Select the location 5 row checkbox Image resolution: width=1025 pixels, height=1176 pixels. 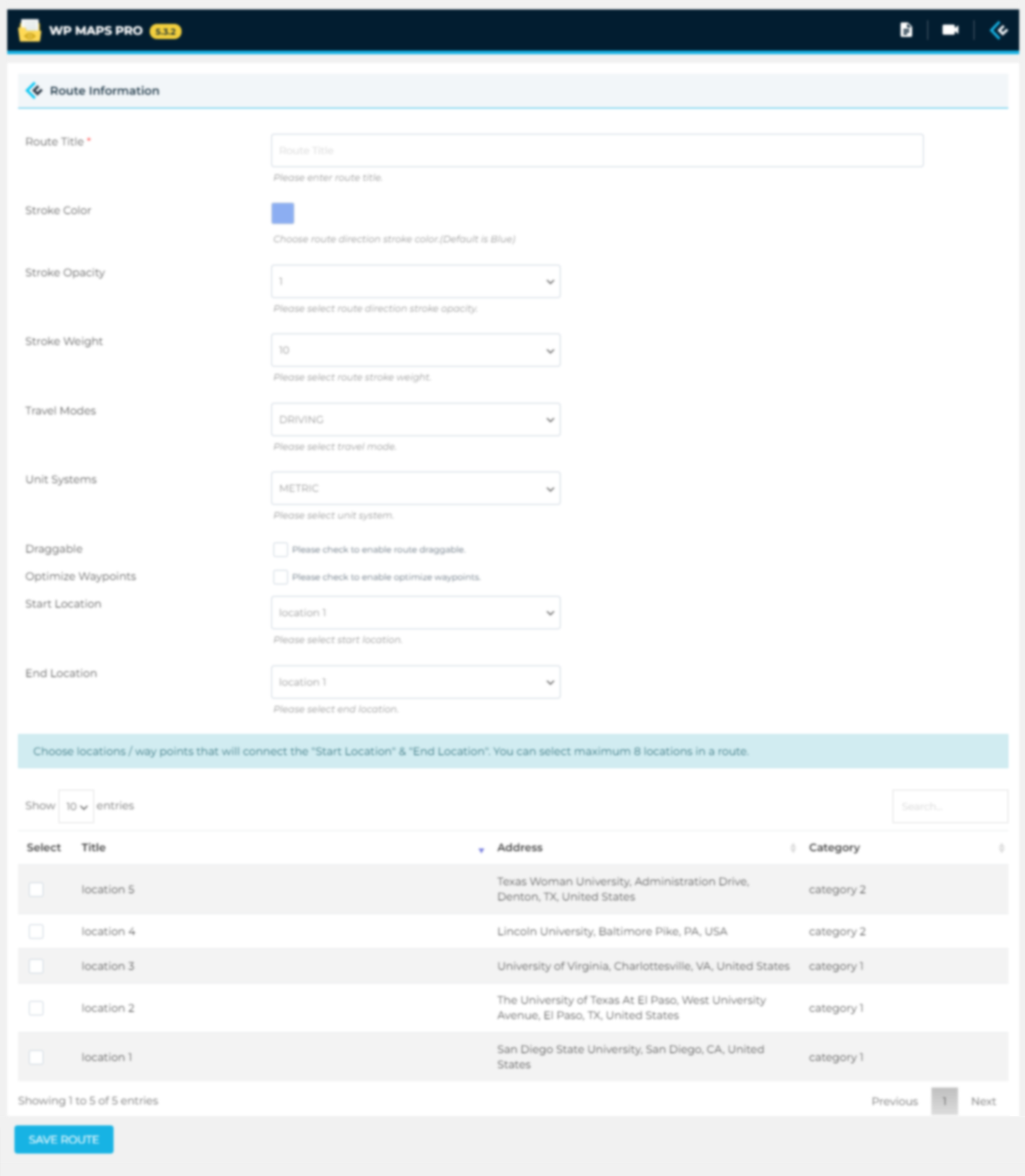(36, 890)
